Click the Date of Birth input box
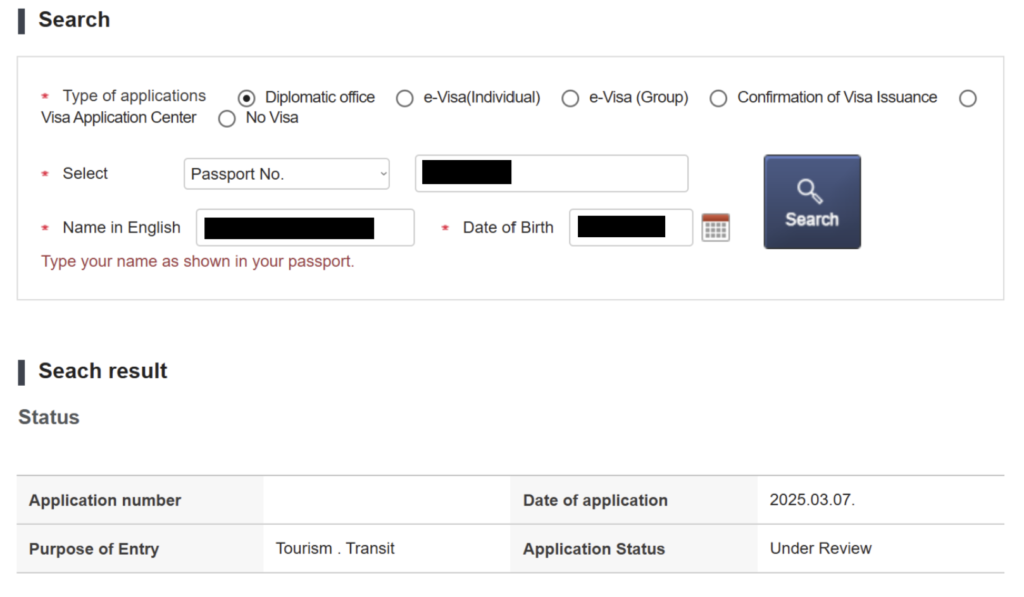 point(630,227)
